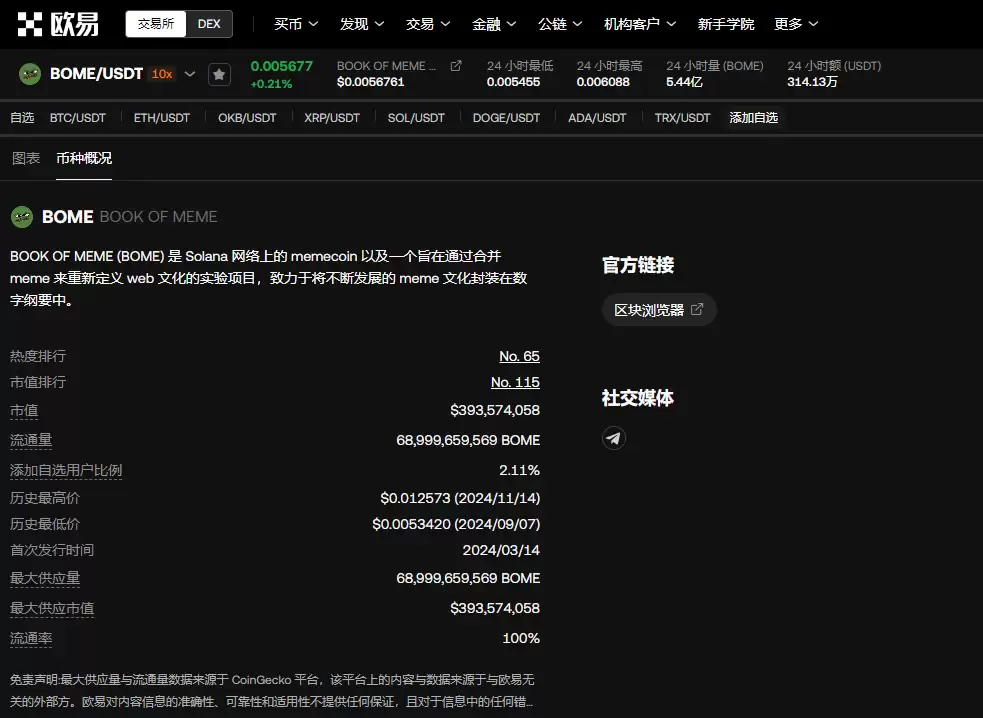Expand the BOME/USDT pair selector arrow

coord(190,74)
